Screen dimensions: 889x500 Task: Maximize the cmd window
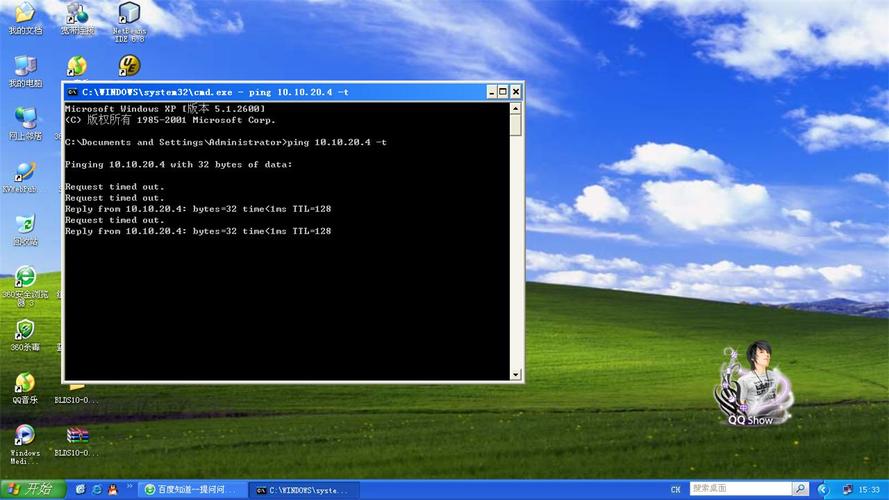click(x=503, y=92)
